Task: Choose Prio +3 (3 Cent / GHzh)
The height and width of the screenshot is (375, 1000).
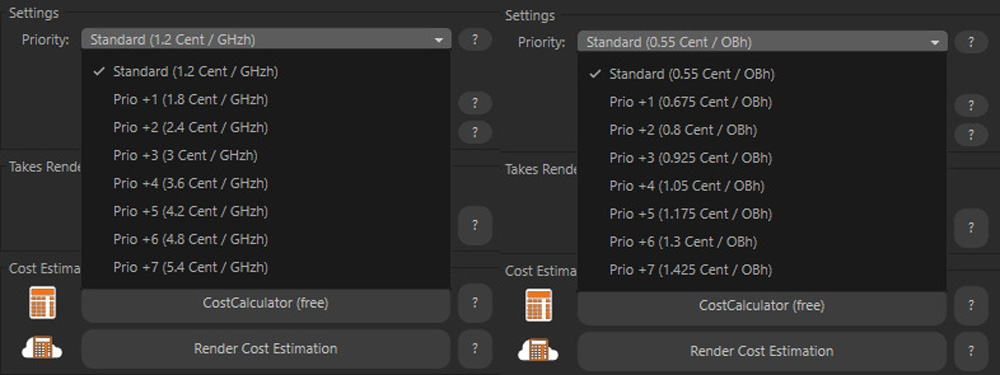Action: pos(266,155)
